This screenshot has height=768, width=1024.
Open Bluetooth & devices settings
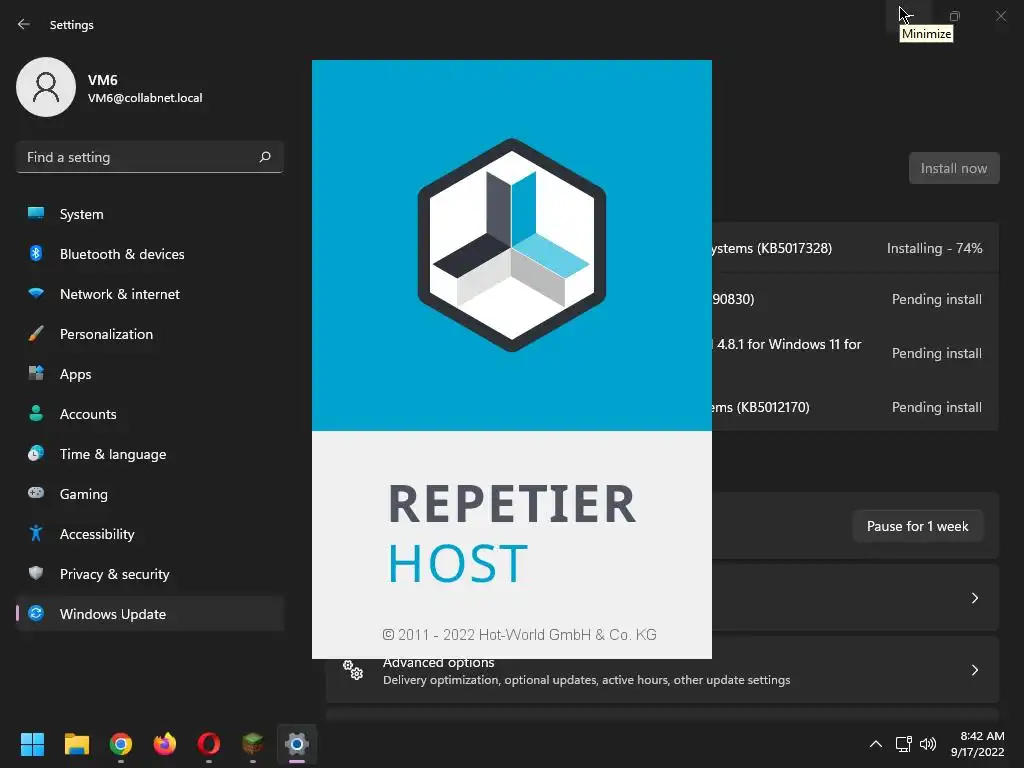tap(150, 254)
